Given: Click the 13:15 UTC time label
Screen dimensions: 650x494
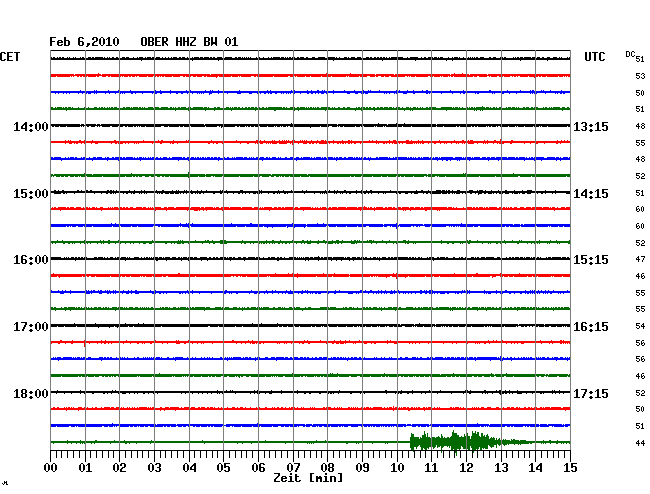Looking at the screenshot, I should 591,126.
